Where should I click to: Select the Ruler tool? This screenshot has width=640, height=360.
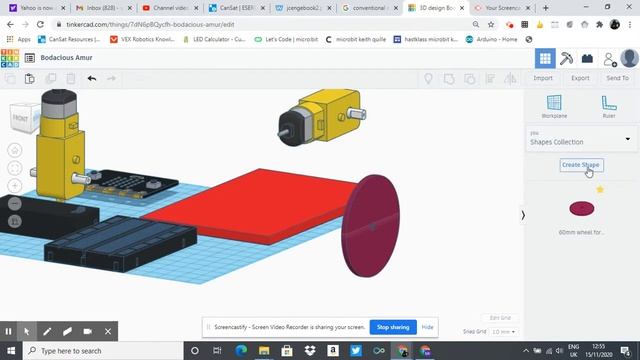[x=609, y=106]
